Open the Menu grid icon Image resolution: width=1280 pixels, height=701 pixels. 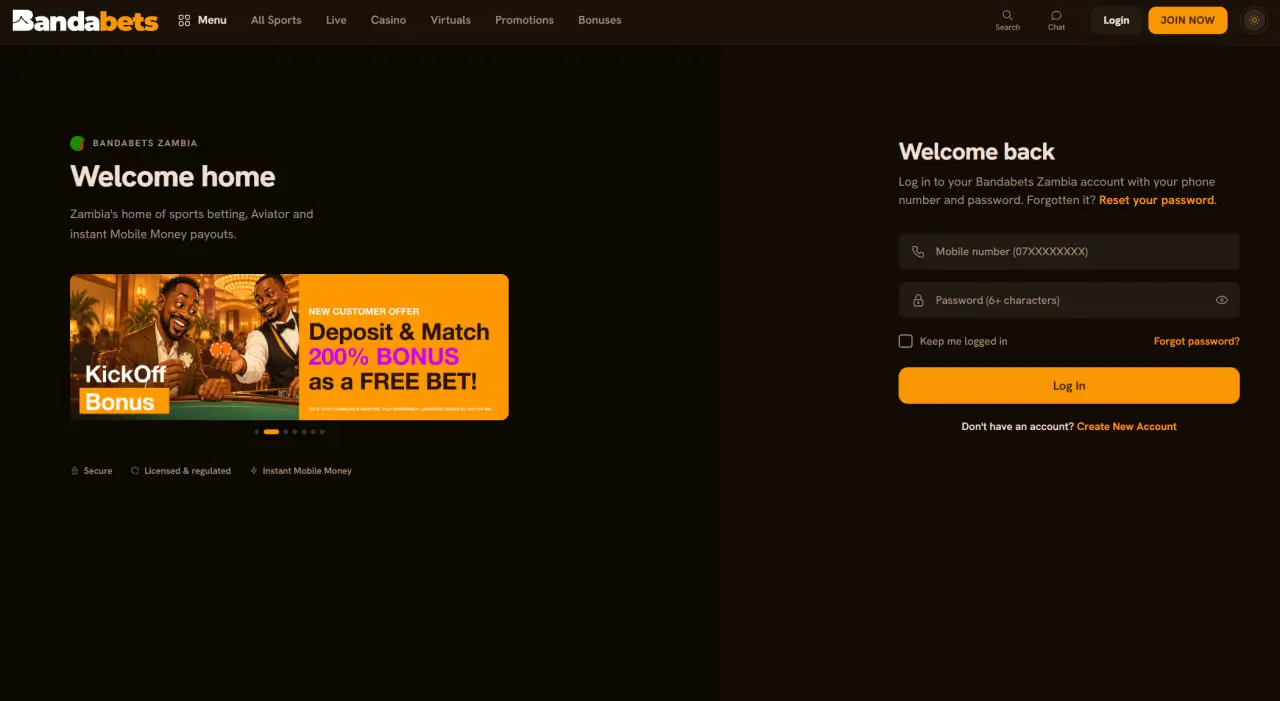click(x=184, y=20)
